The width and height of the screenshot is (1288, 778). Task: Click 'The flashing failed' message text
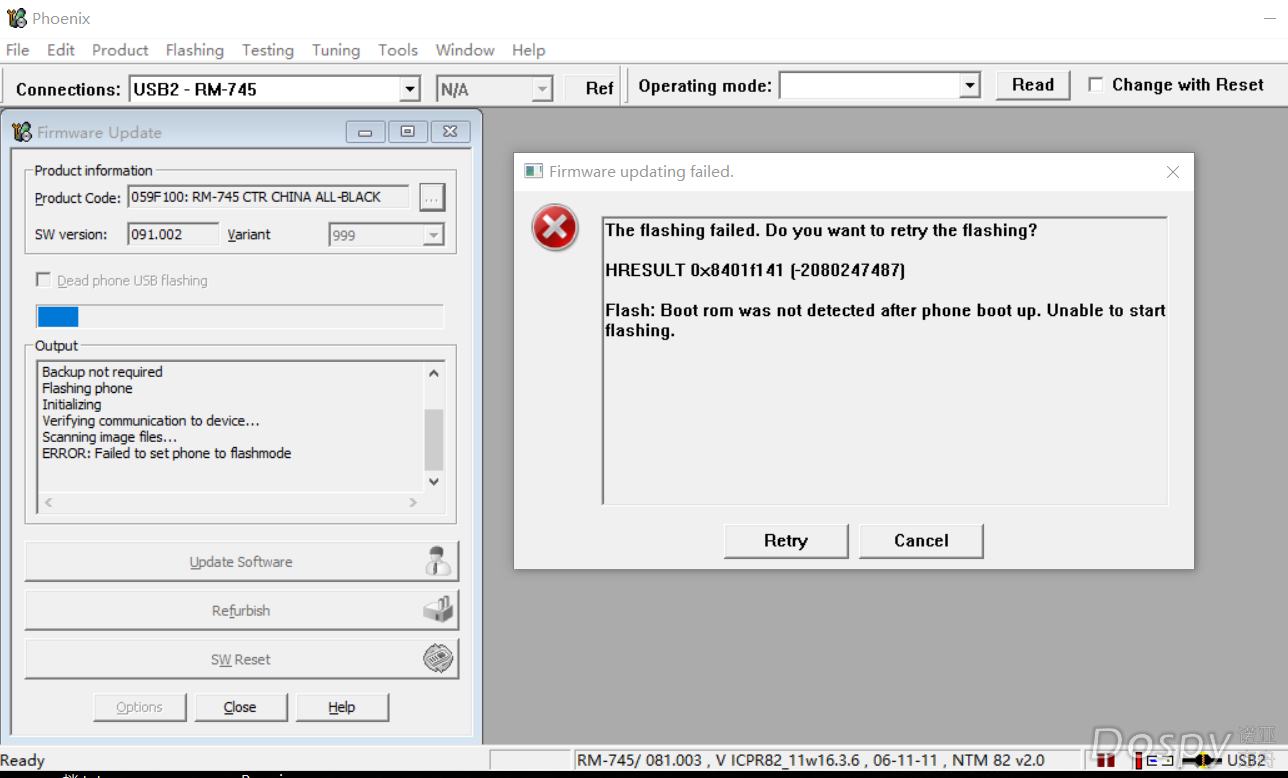[821, 230]
